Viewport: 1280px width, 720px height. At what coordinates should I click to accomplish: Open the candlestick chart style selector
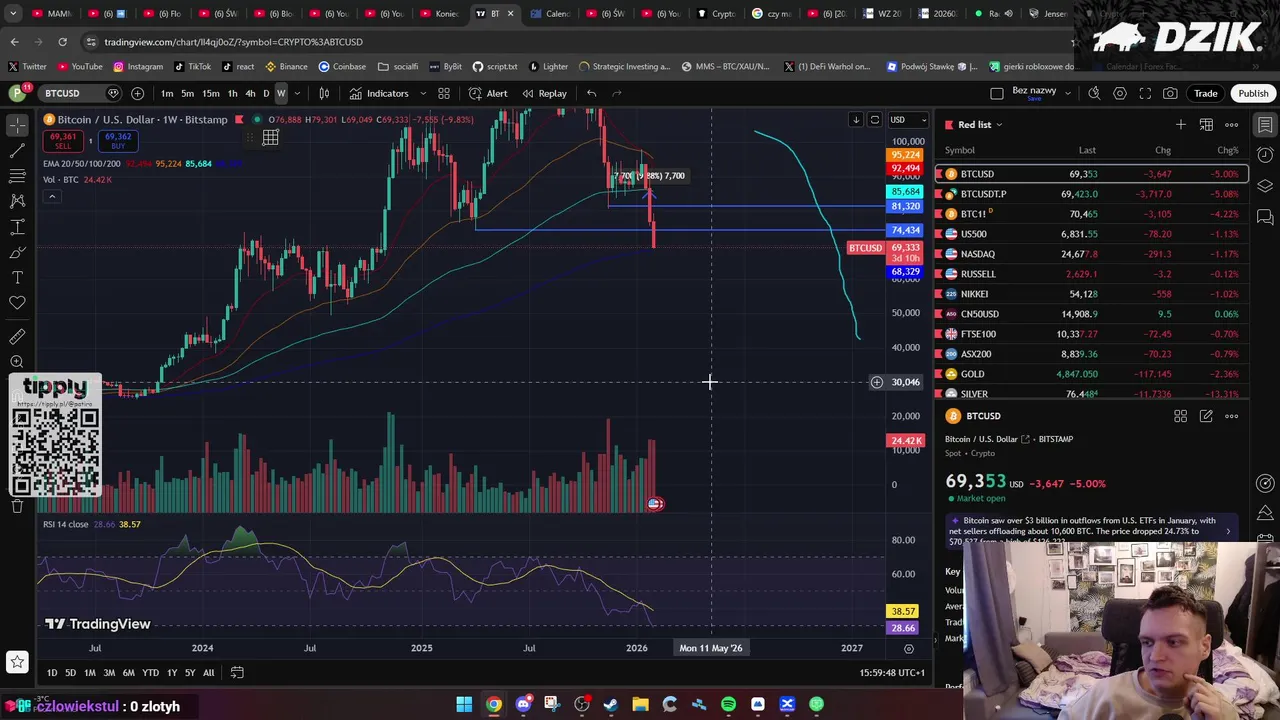click(x=324, y=93)
